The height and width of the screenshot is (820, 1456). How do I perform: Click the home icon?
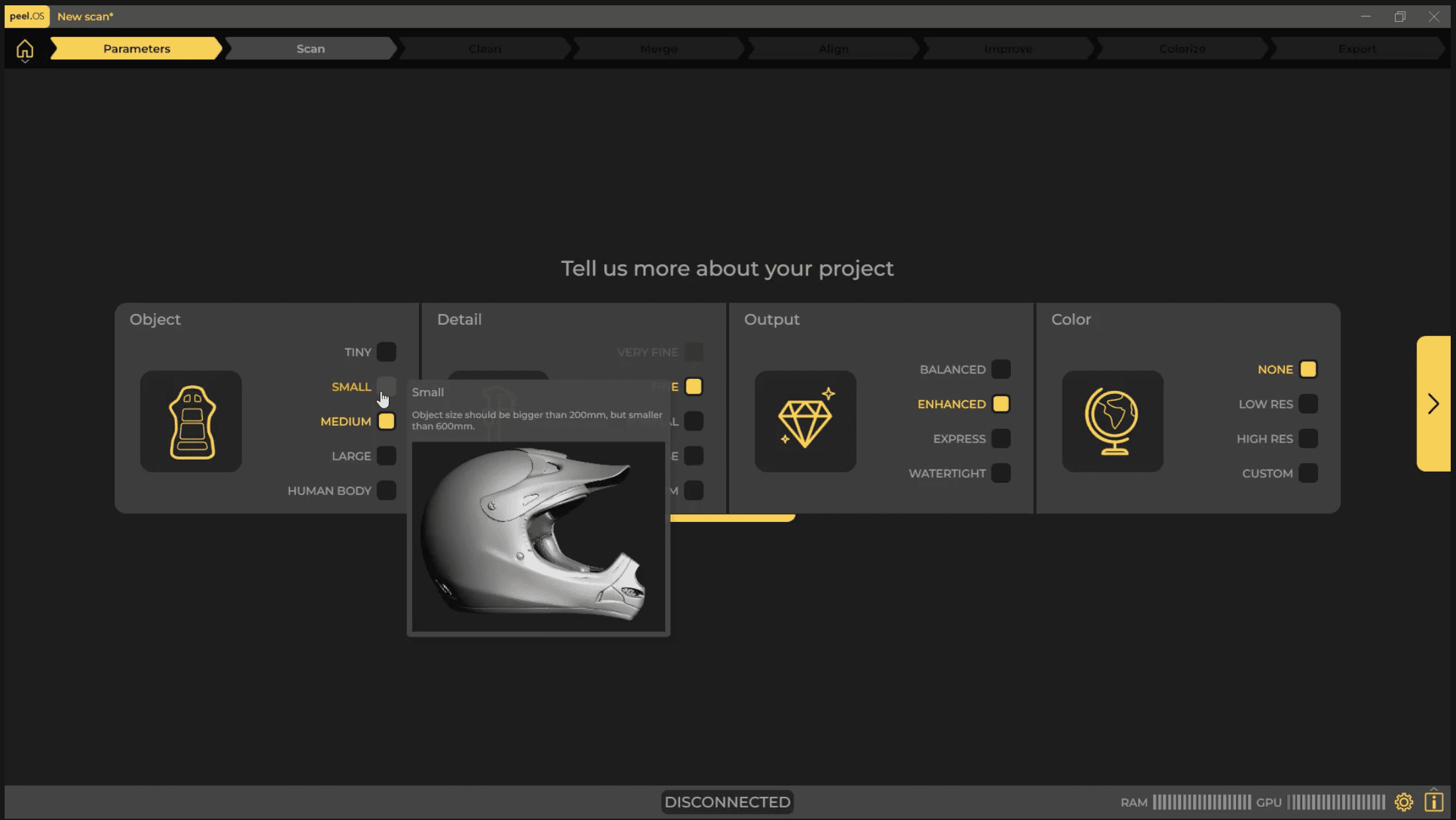[25, 48]
